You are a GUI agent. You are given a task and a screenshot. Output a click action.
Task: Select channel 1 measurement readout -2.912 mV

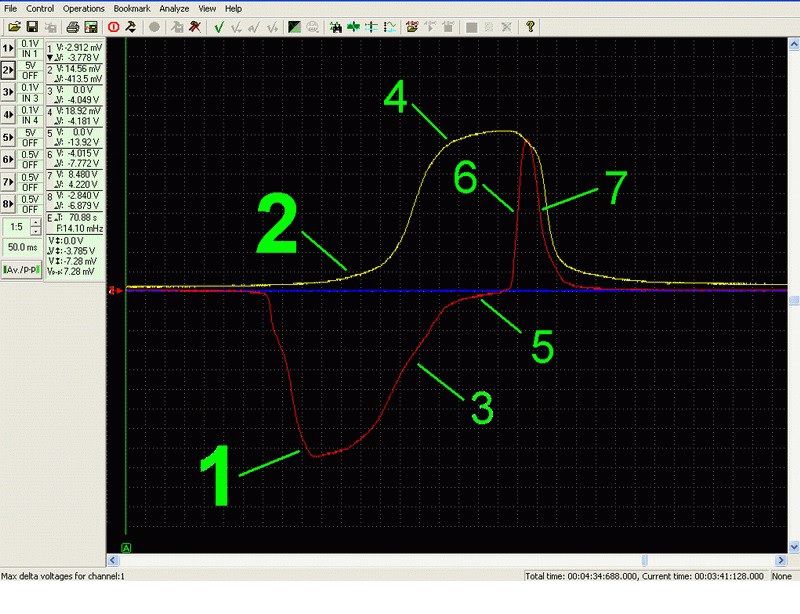(x=78, y=47)
